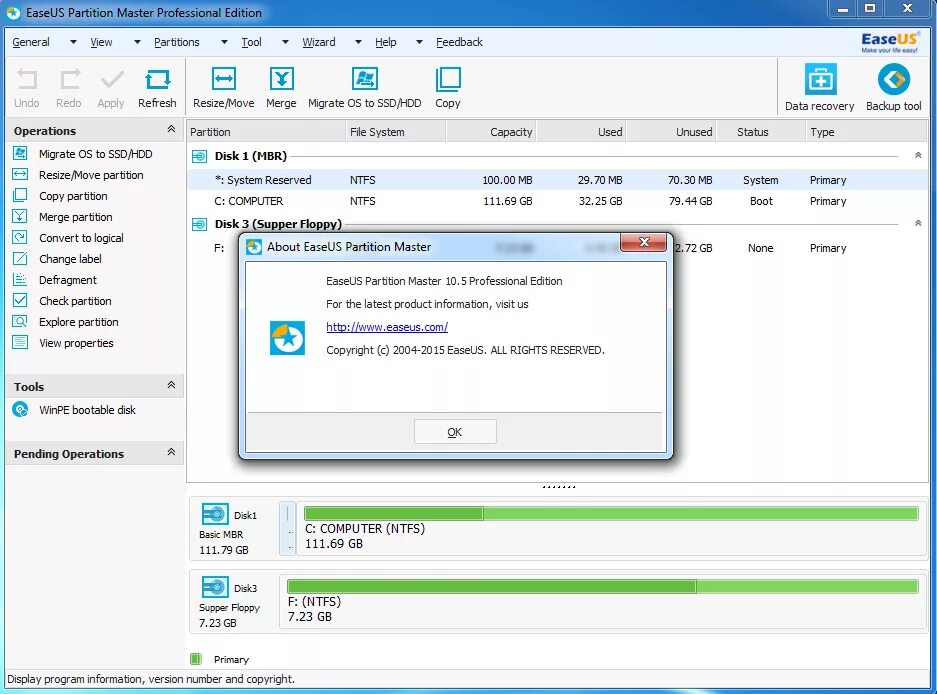The height and width of the screenshot is (694, 937).
Task: Select the small System Reserved block on Disk1
Action: (287, 529)
